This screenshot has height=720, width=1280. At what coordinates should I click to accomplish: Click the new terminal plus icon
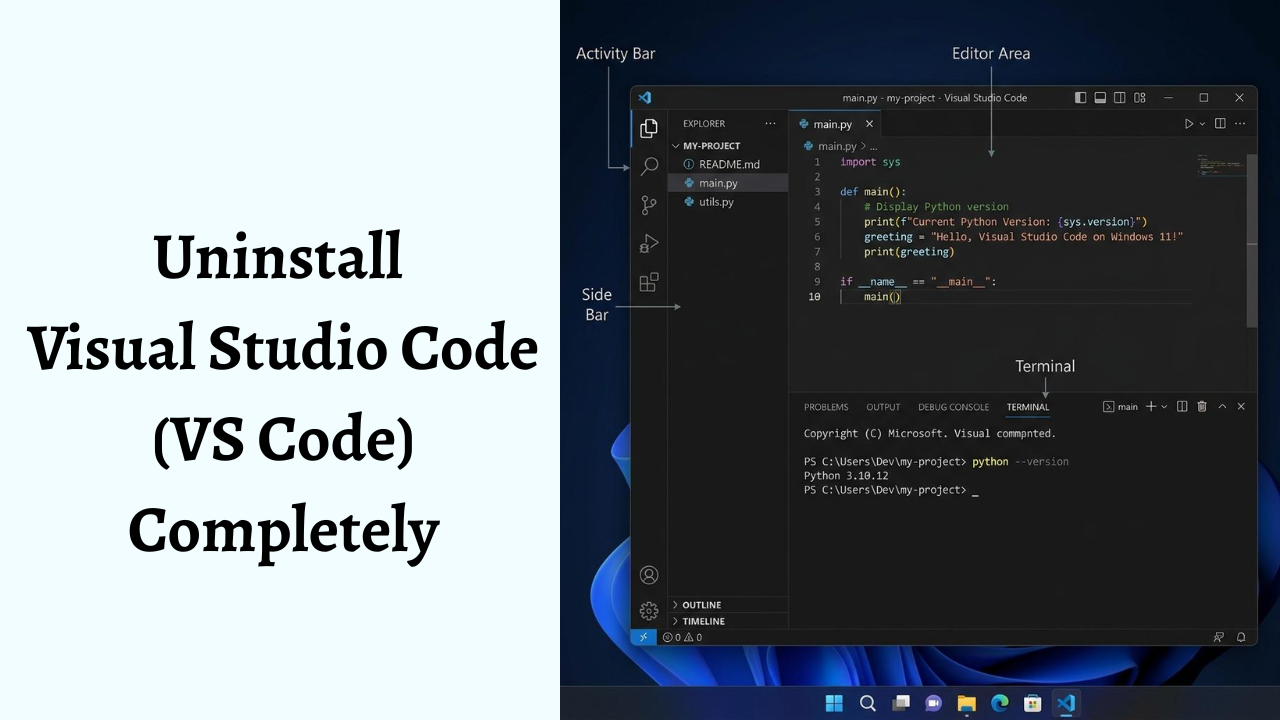1151,406
